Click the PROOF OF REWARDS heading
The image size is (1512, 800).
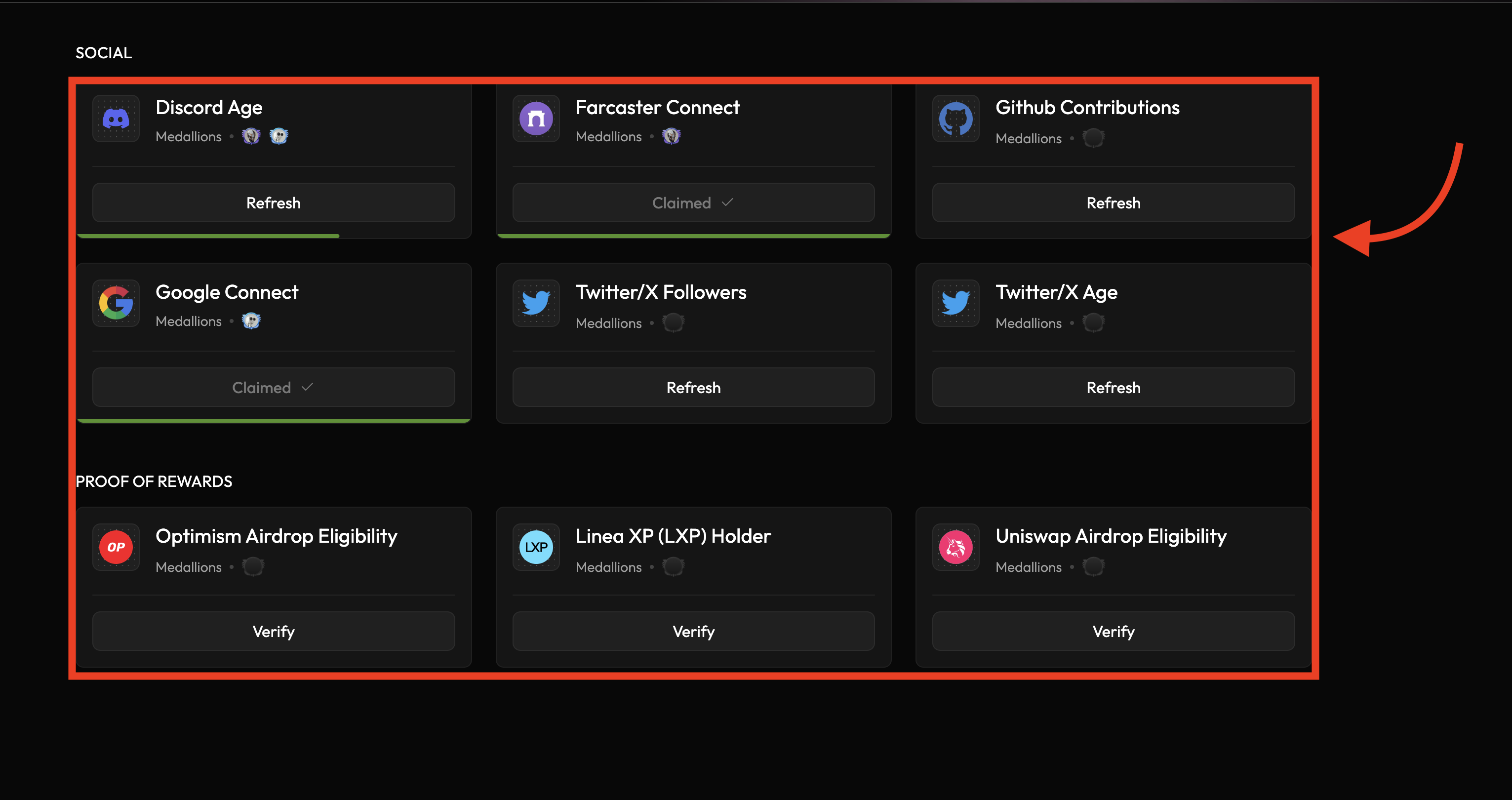coord(154,481)
